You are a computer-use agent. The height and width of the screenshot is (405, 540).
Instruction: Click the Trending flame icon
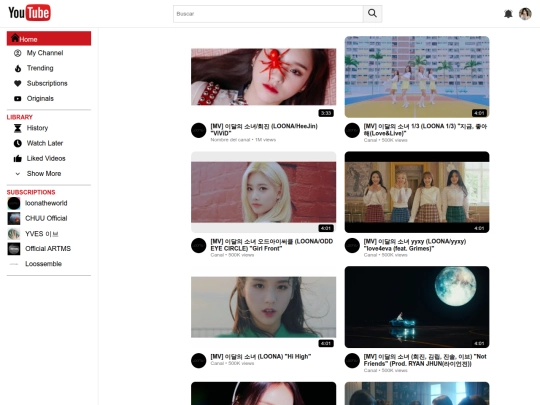[18, 68]
